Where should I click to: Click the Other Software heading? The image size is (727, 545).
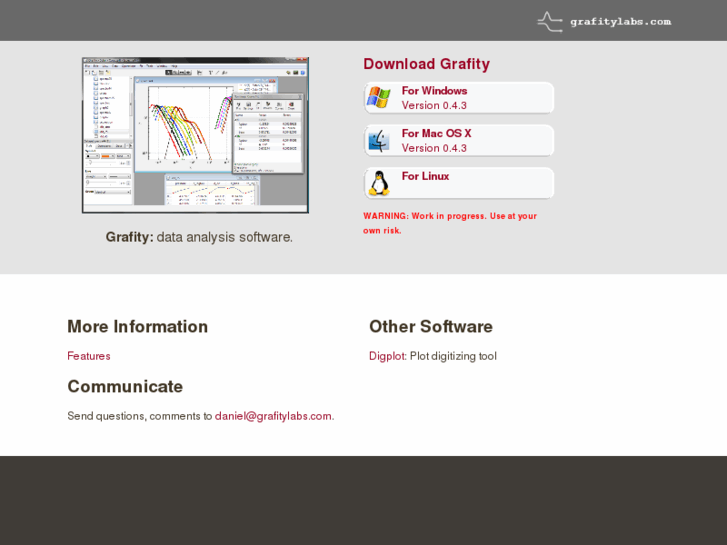click(x=431, y=327)
